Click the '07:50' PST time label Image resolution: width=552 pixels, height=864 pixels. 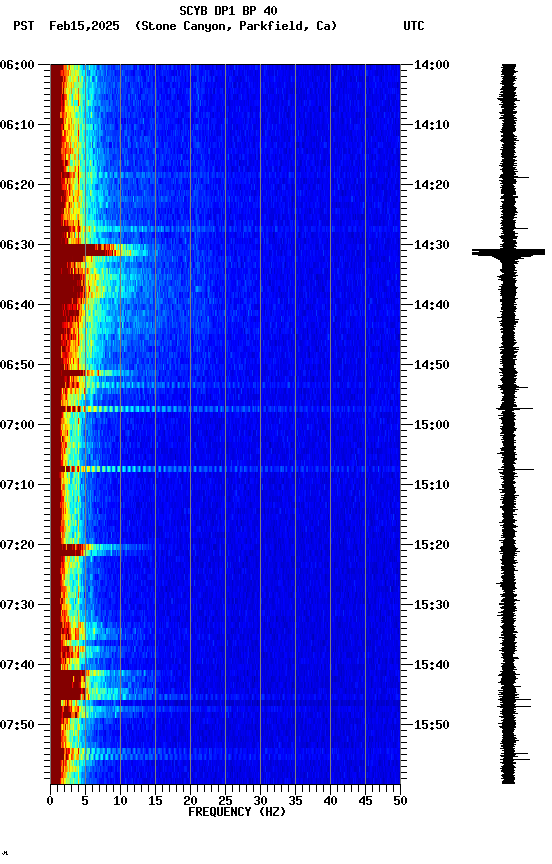coord(17,725)
